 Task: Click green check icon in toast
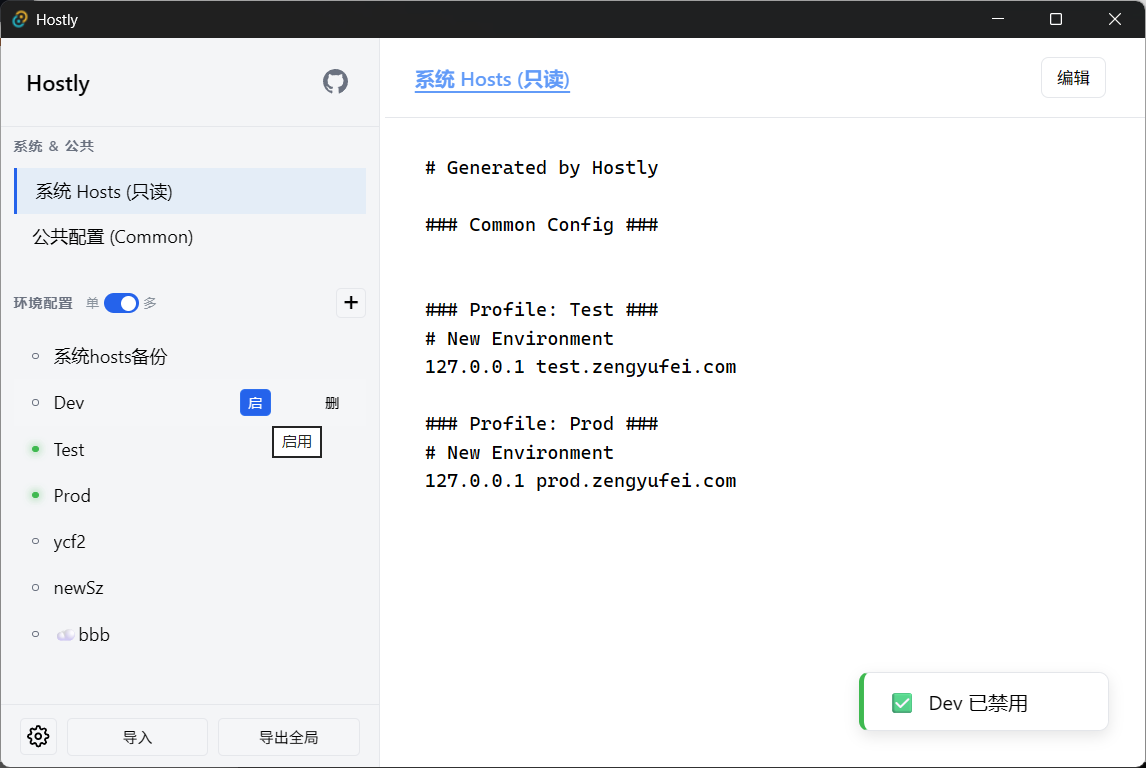tap(902, 703)
